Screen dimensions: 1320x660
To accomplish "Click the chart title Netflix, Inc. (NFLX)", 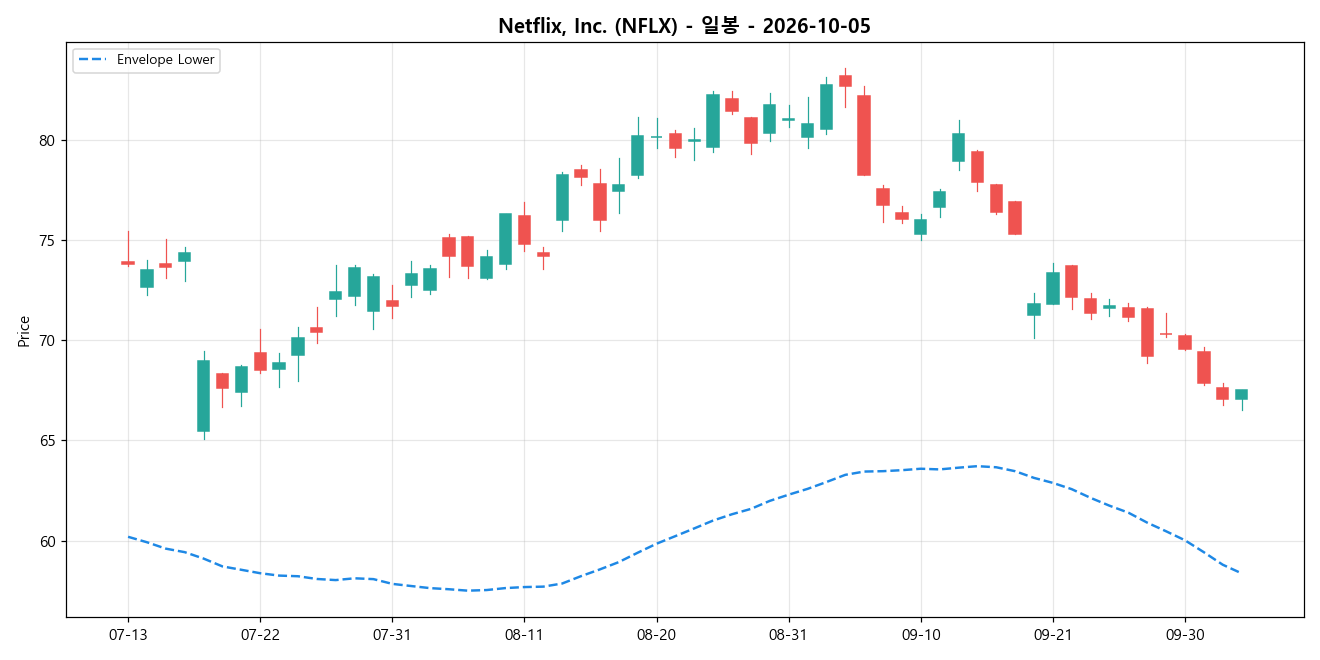I will coord(684,26).
